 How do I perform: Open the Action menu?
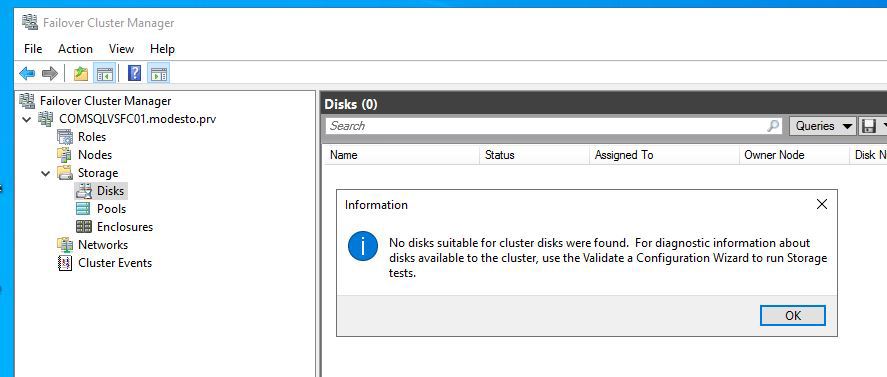pyautogui.click(x=75, y=49)
